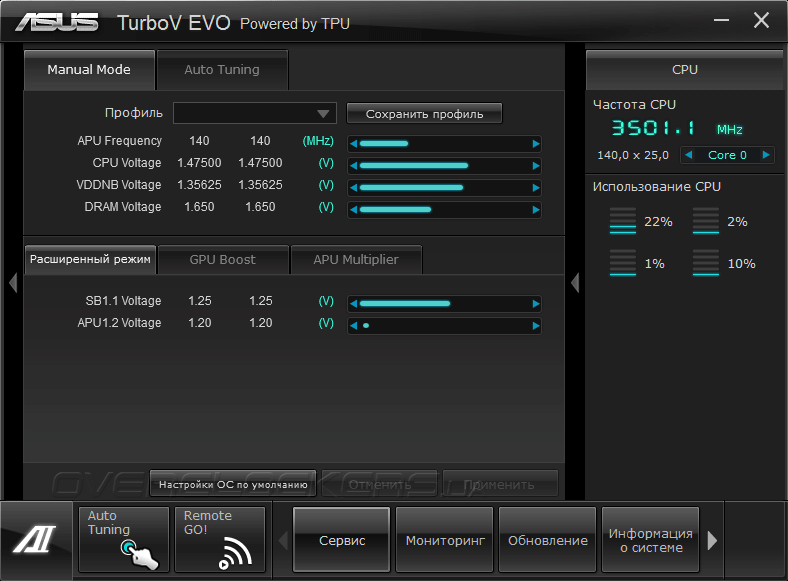Click the 3501.1 MHz CPU frequency readout
This screenshot has width=788, height=581.
[677, 128]
